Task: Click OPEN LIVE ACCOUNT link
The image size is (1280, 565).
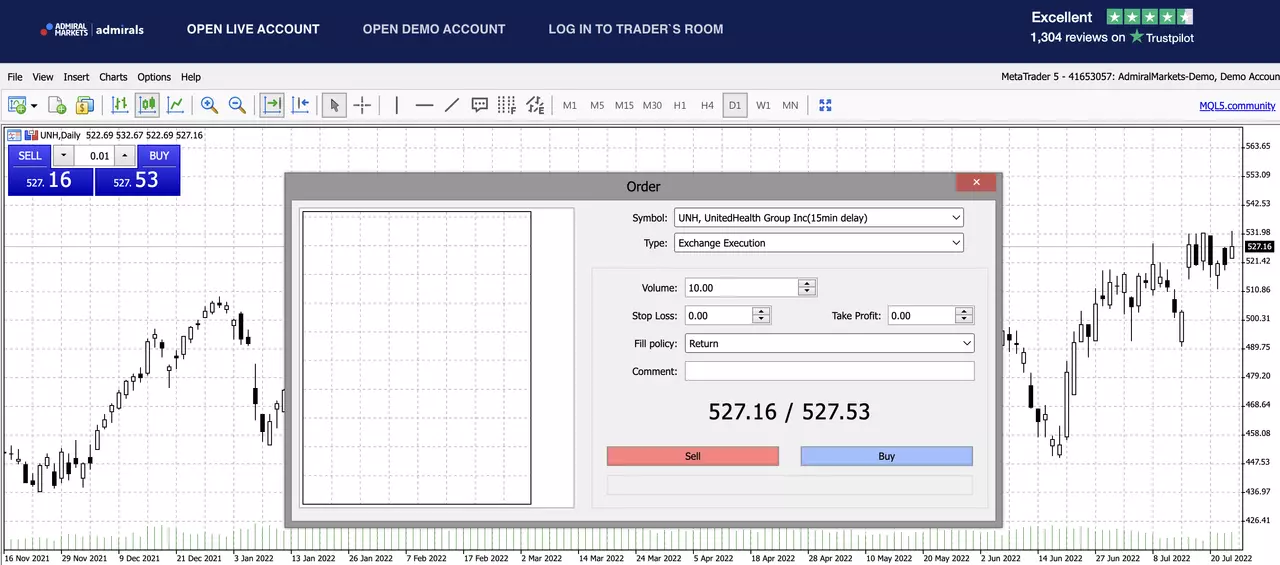Action: point(253,29)
